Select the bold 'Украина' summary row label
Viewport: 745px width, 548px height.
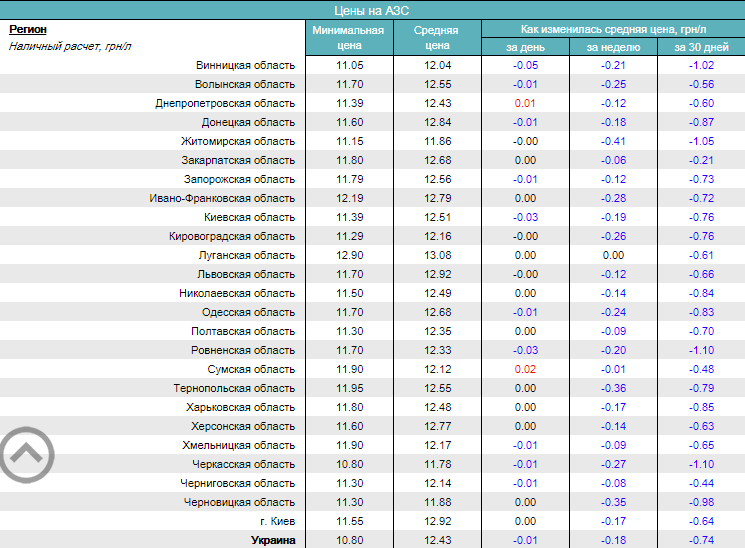[x=272, y=540]
